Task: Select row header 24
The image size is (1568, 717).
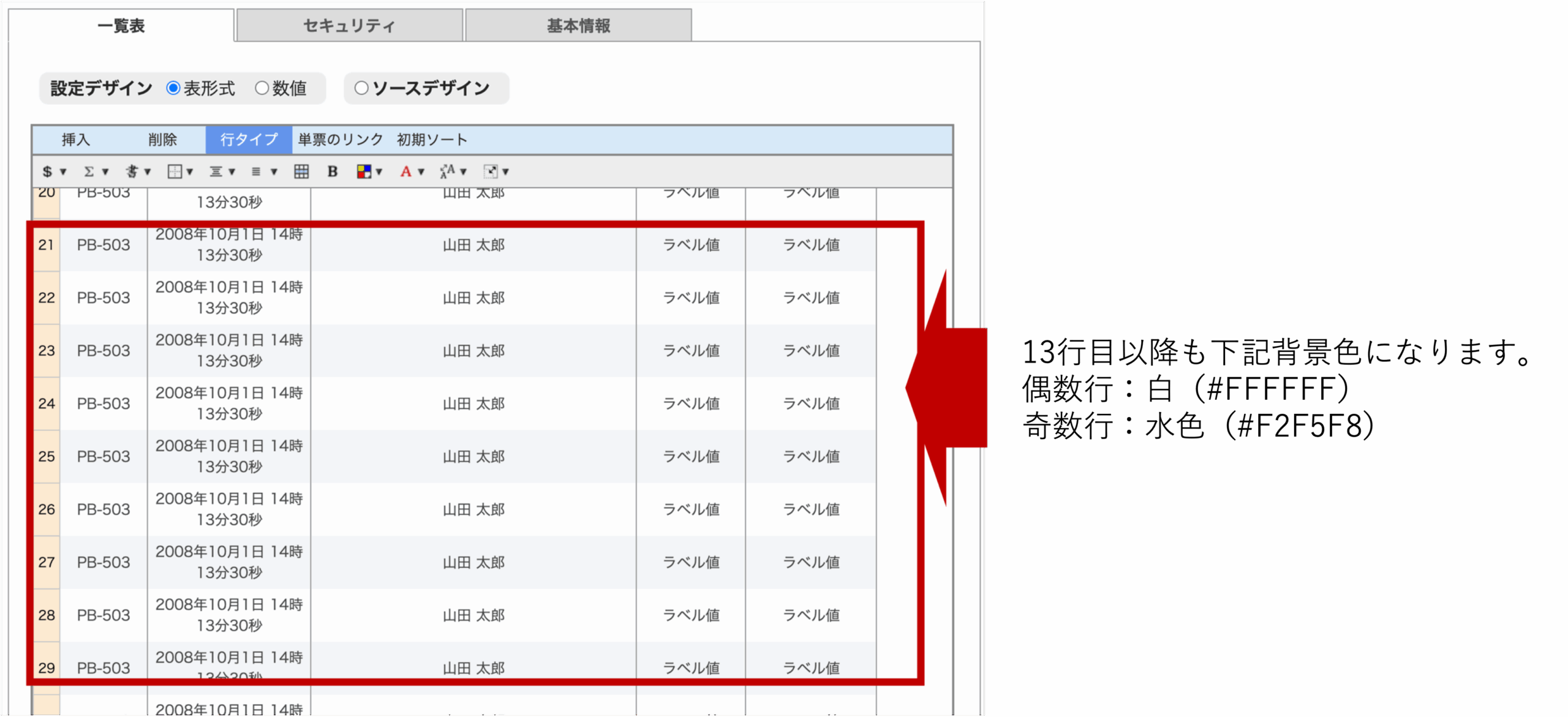Action: click(x=47, y=404)
